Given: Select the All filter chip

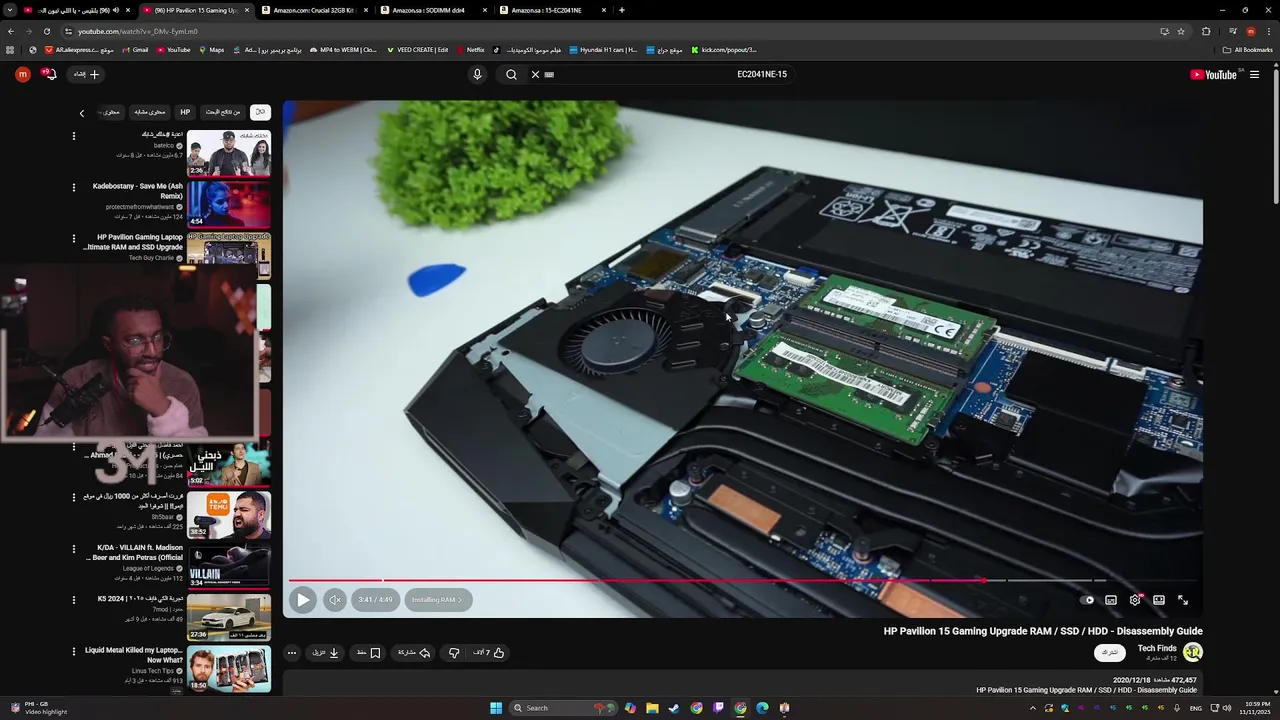Looking at the screenshot, I should [260, 112].
